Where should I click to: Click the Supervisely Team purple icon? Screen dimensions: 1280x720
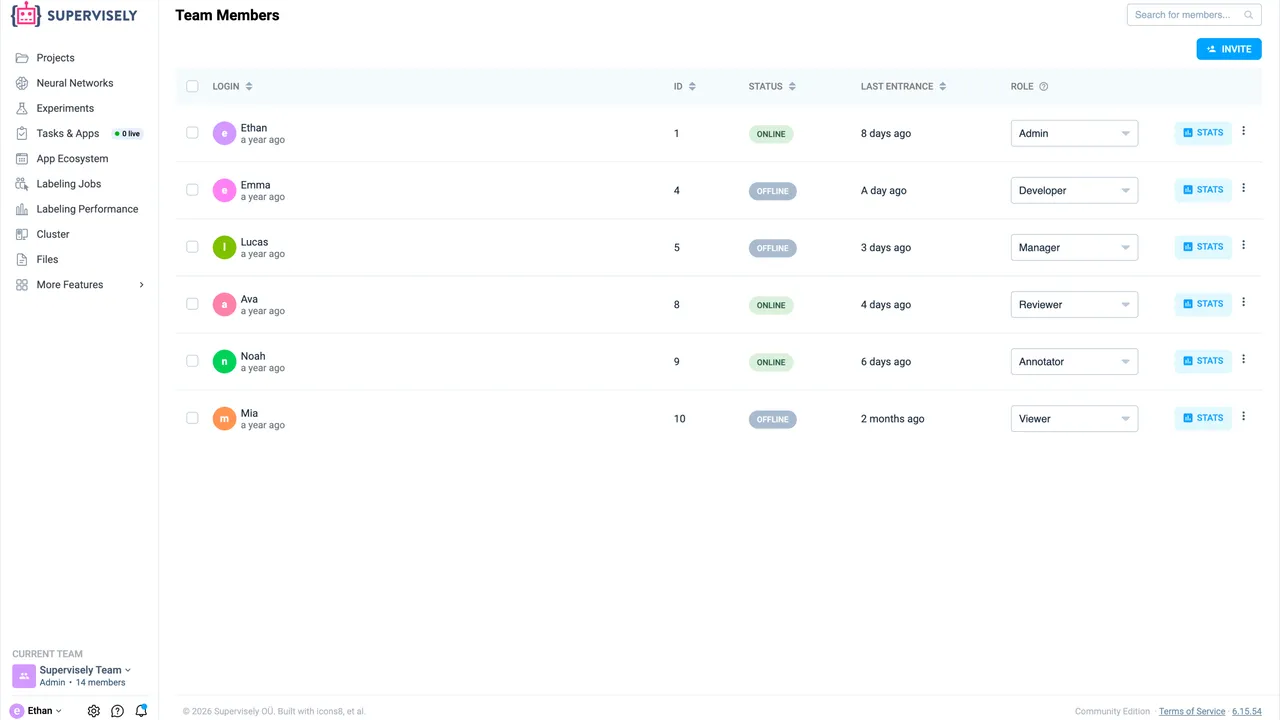(x=24, y=676)
